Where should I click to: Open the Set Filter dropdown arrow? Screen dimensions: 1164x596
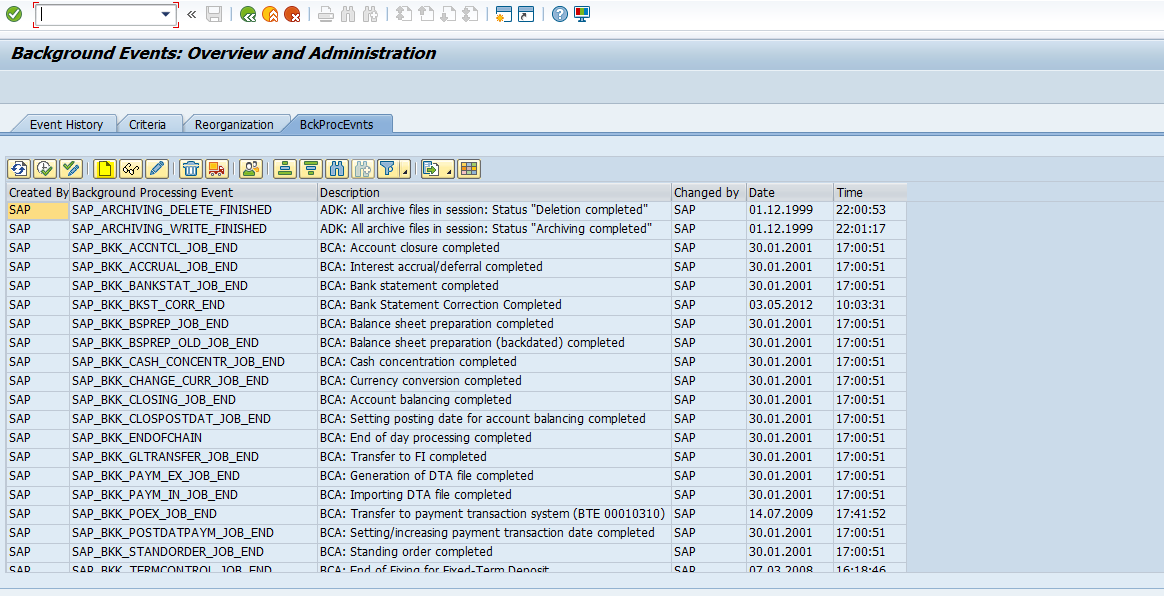click(405, 172)
